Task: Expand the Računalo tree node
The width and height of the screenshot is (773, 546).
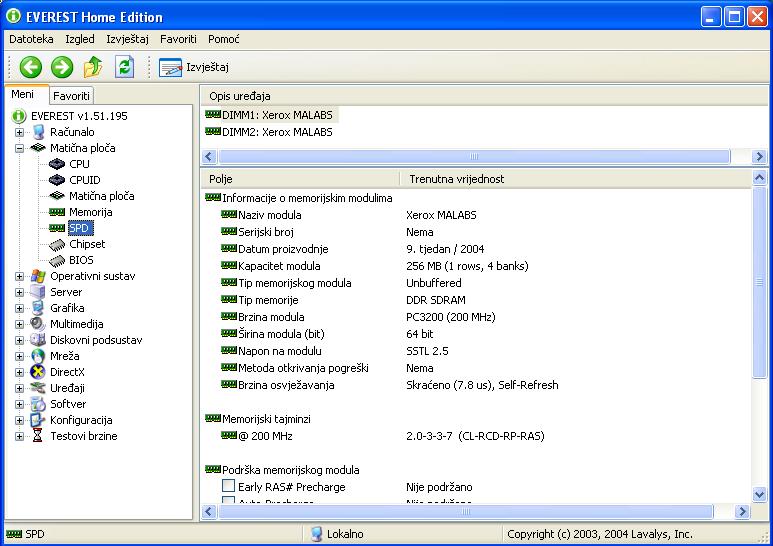Action: (x=19, y=132)
